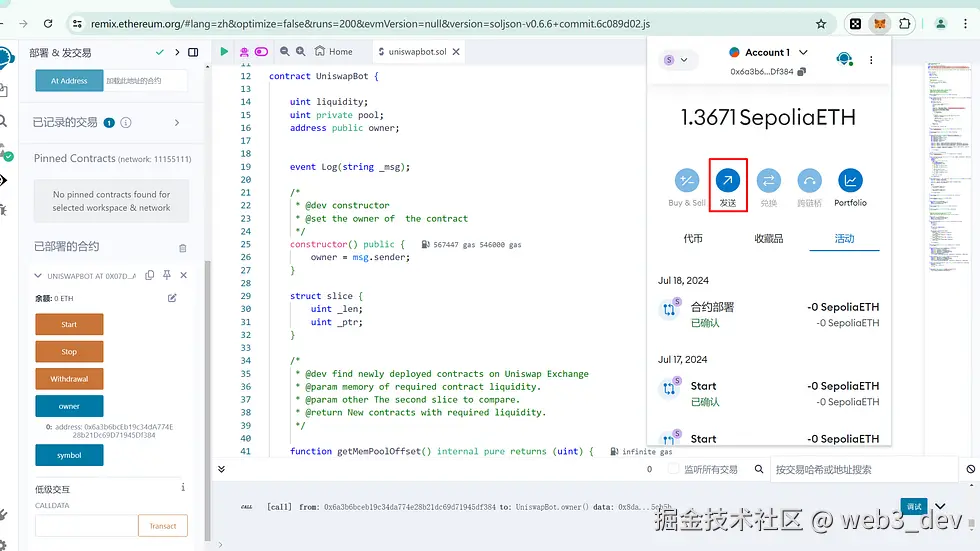Open the Jul 17 confirmed Start transaction

tap(769, 394)
